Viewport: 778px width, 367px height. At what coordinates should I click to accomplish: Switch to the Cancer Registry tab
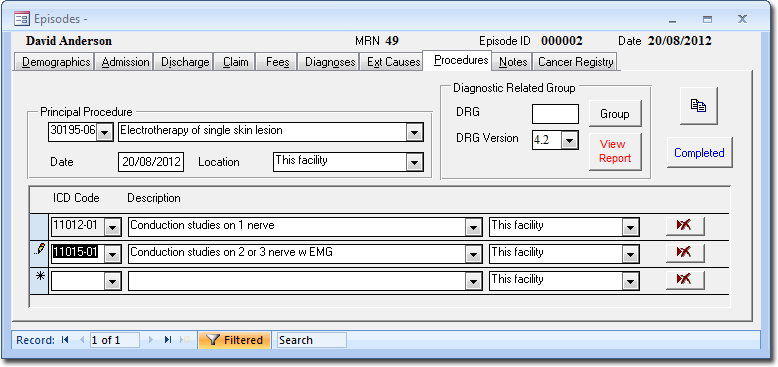click(x=576, y=62)
